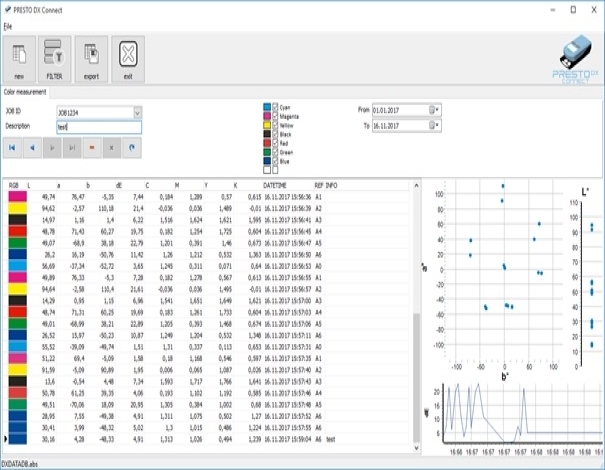Click the Black color swatch
The height and width of the screenshot is (470, 605).
click(267, 134)
